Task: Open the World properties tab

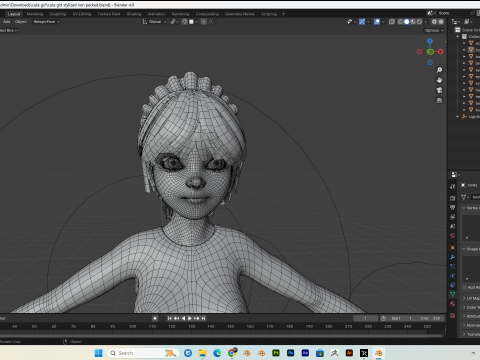Action: pos(452,236)
